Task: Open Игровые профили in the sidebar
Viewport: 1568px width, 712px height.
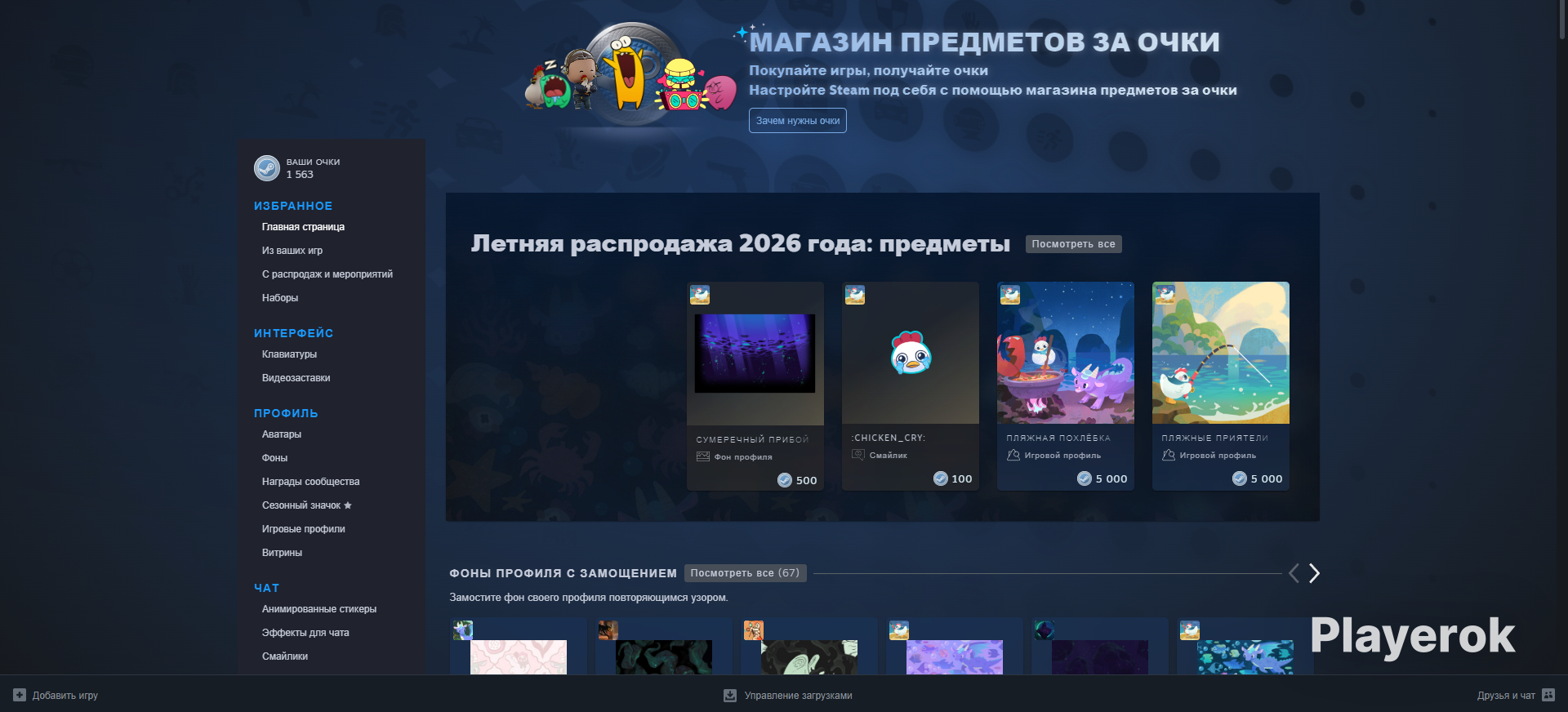Action: click(x=304, y=529)
